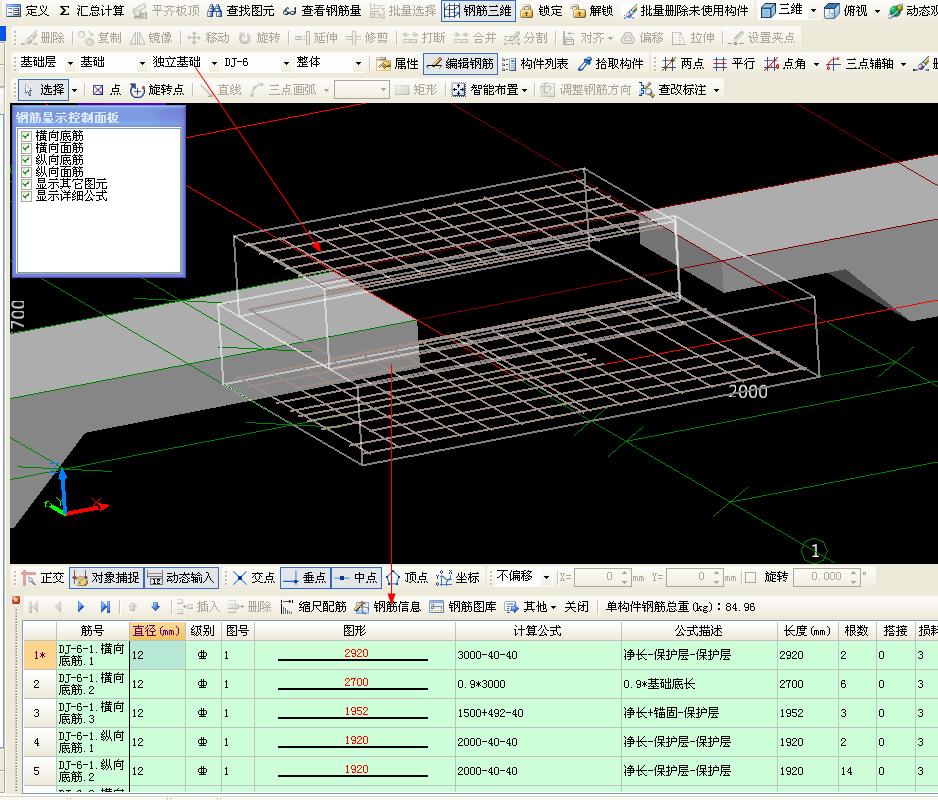The image size is (938, 800).
Task: Uncheck 显示详细公式 checkbox
Action: point(26,196)
